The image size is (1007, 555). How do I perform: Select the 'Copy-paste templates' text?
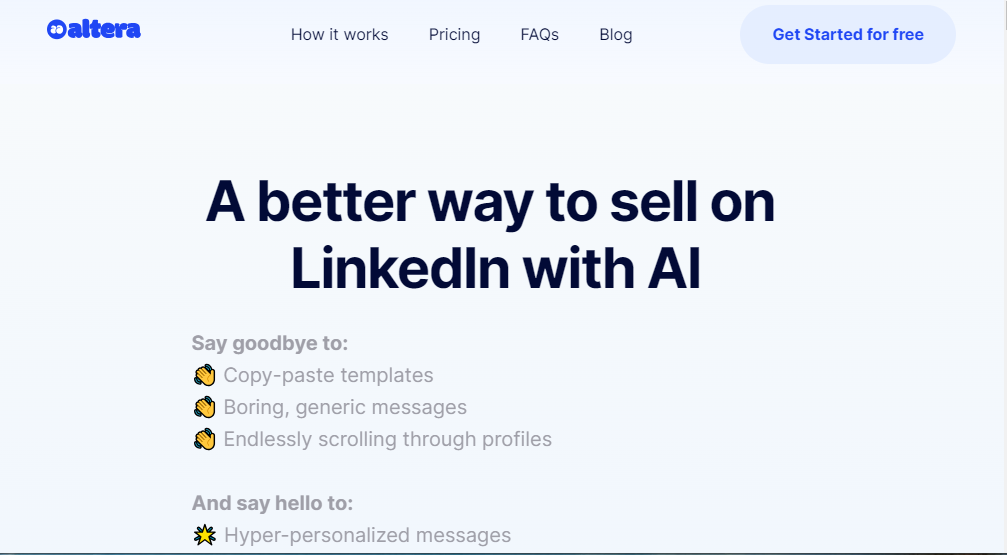click(x=328, y=376)
